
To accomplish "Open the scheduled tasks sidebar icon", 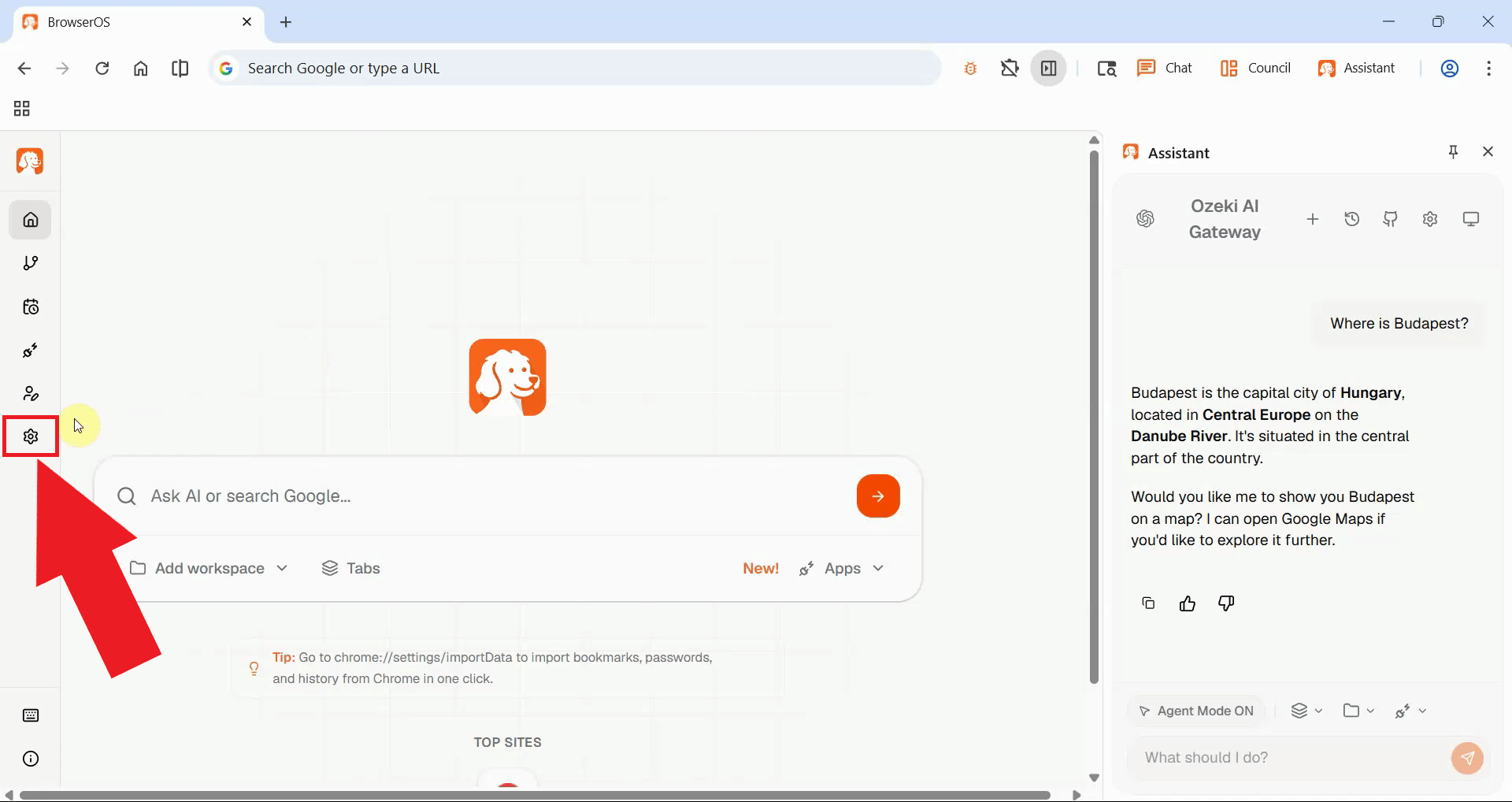I will [30, 306].
